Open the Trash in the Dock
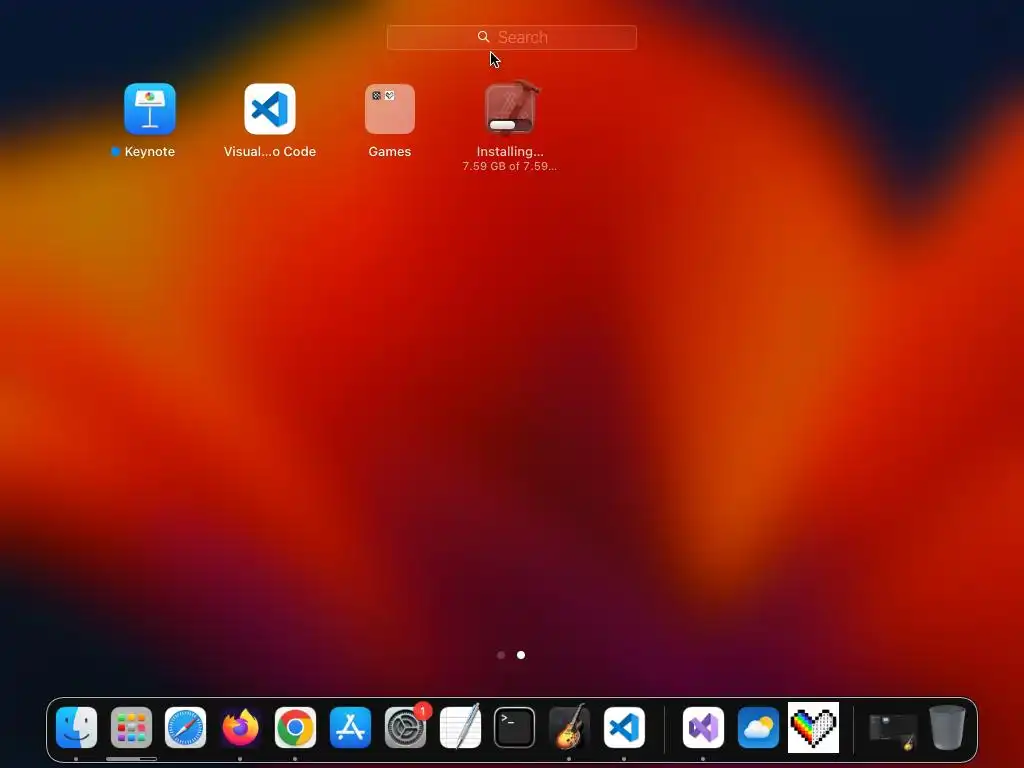 coord(947,728)
